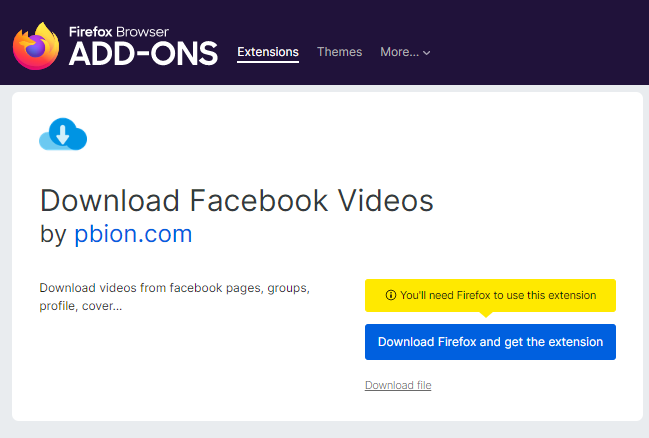The width and height of the screenshot is (649, 438).
Task: Click the word 'by' before author name
Action: pos(53,235)
